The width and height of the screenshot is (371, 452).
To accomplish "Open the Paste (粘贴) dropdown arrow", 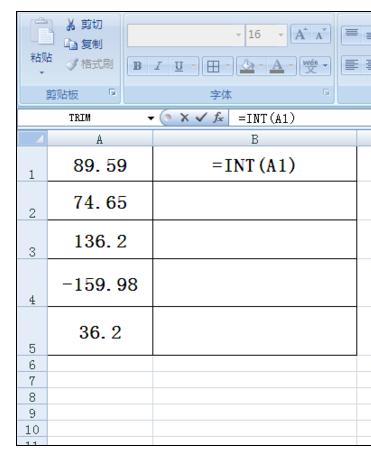I will [x=42, y=72].
